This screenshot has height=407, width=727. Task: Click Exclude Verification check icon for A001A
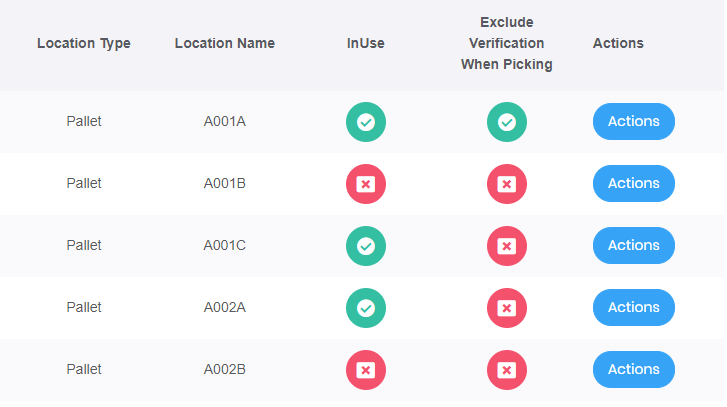pos(507,122)
